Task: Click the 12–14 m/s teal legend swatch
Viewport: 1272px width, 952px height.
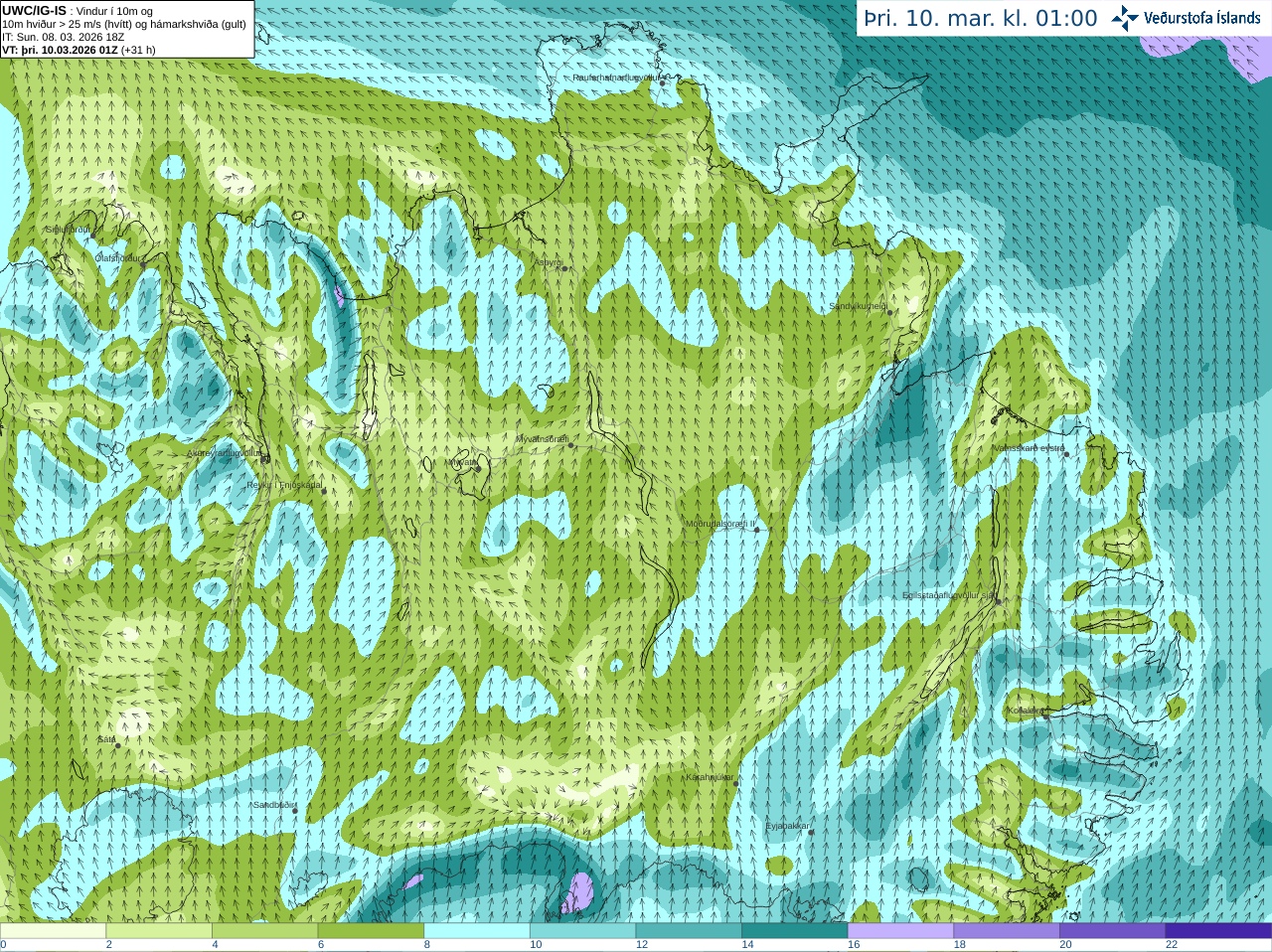Action: click(689, 931)
